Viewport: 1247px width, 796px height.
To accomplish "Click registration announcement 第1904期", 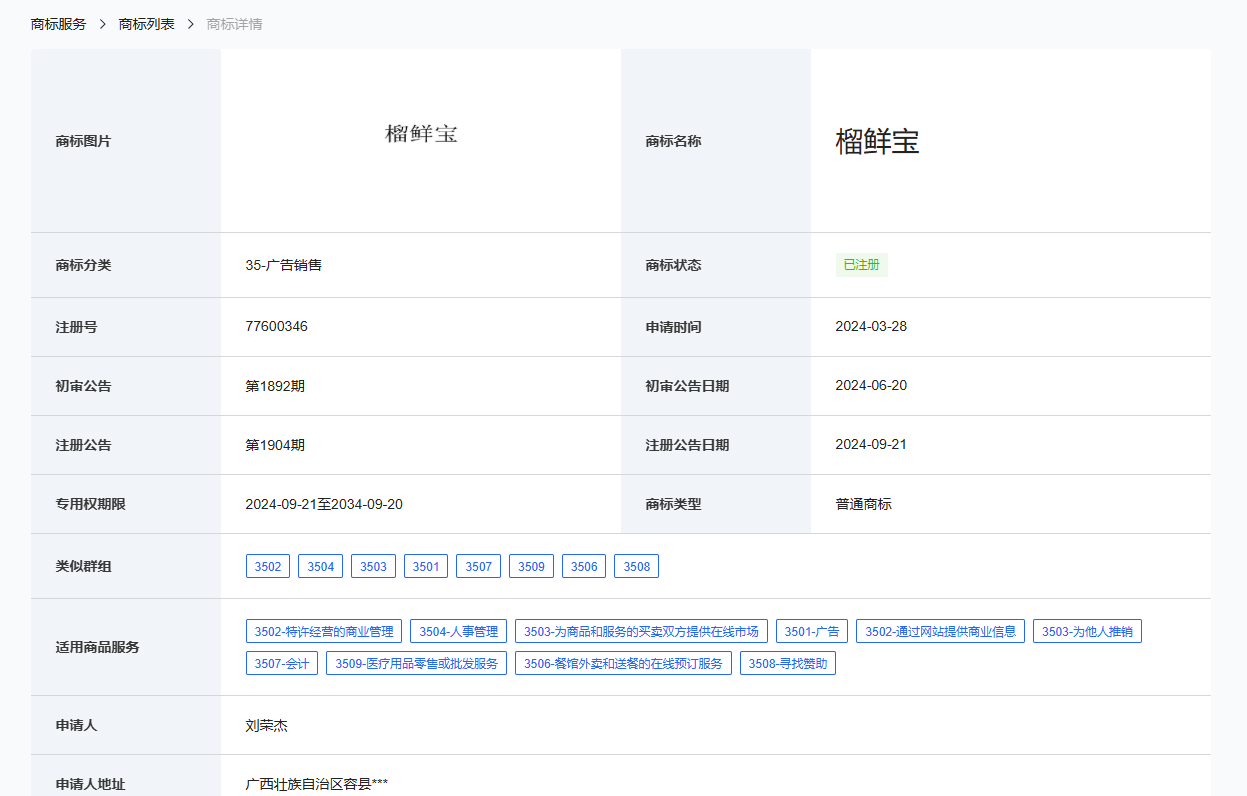I will 275,444.
